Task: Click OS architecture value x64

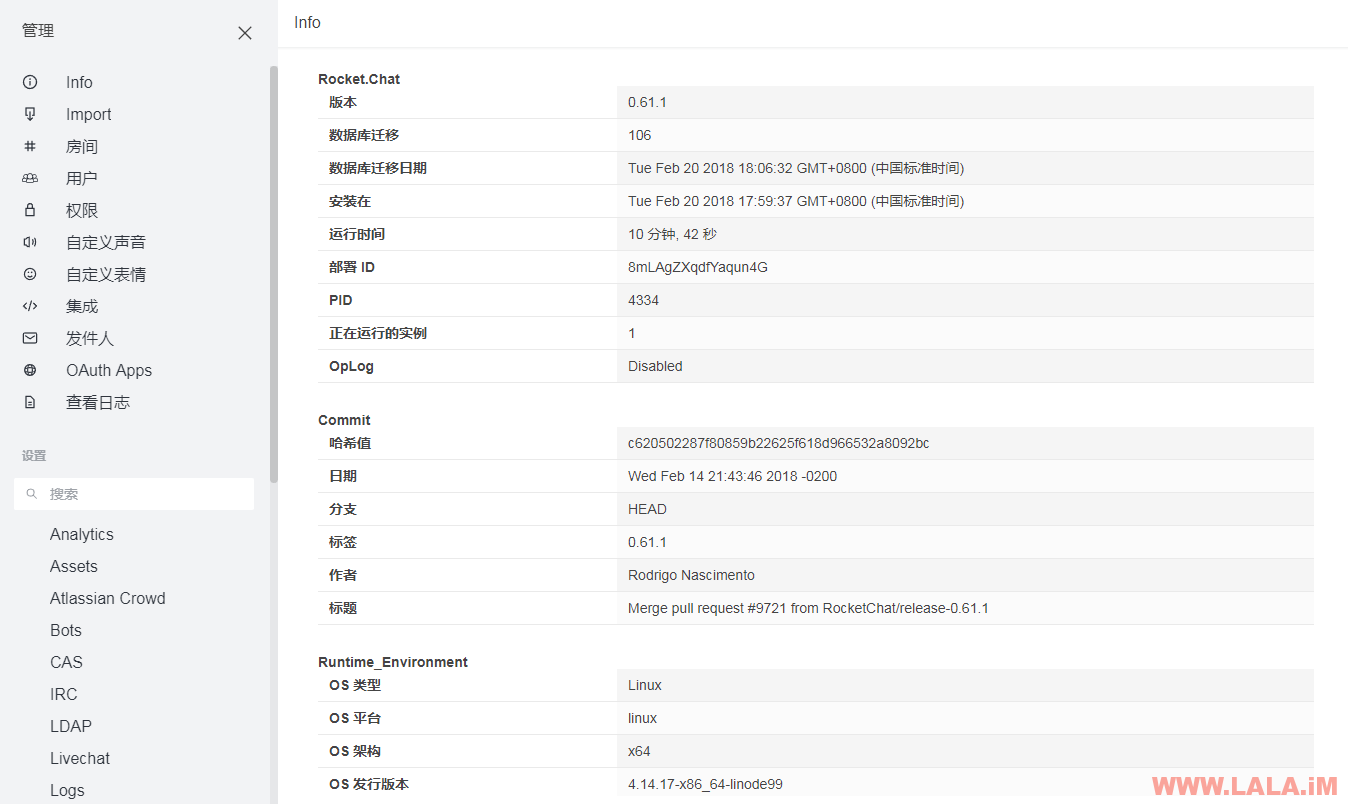Action: click(639, 751)
